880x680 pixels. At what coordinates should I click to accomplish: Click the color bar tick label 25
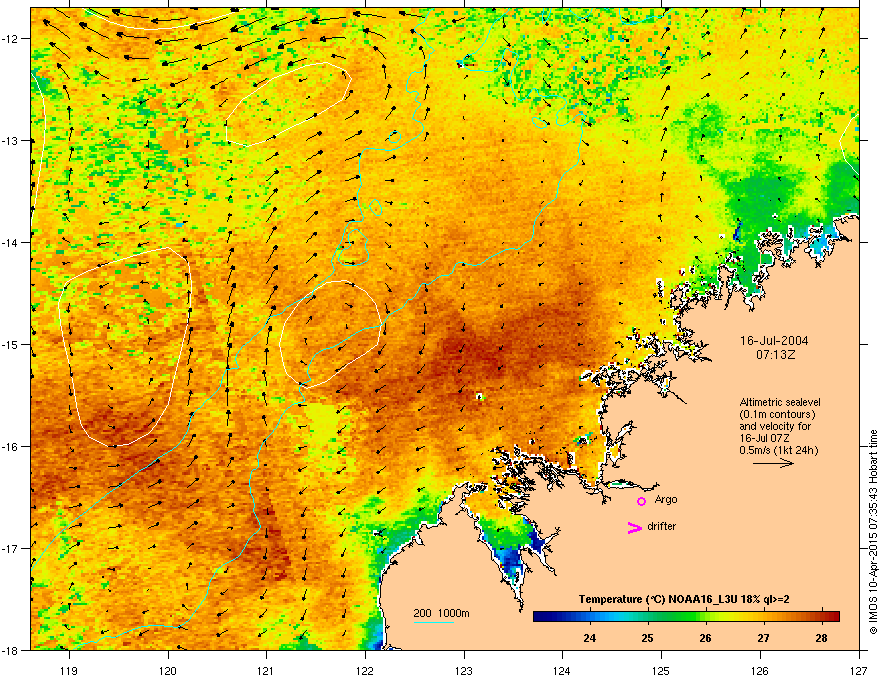pos(647,638)
